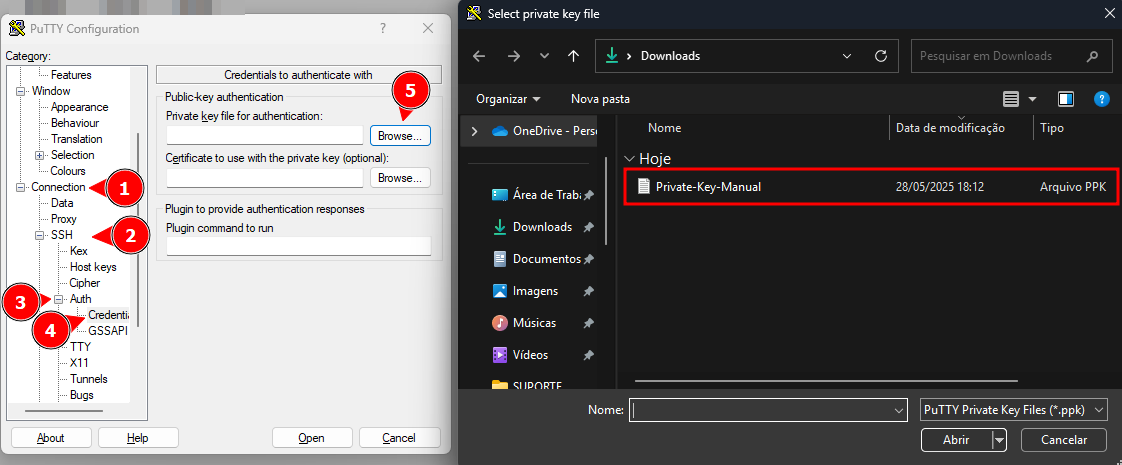Click Downloads in the address bar

click(x=670, y=56)
